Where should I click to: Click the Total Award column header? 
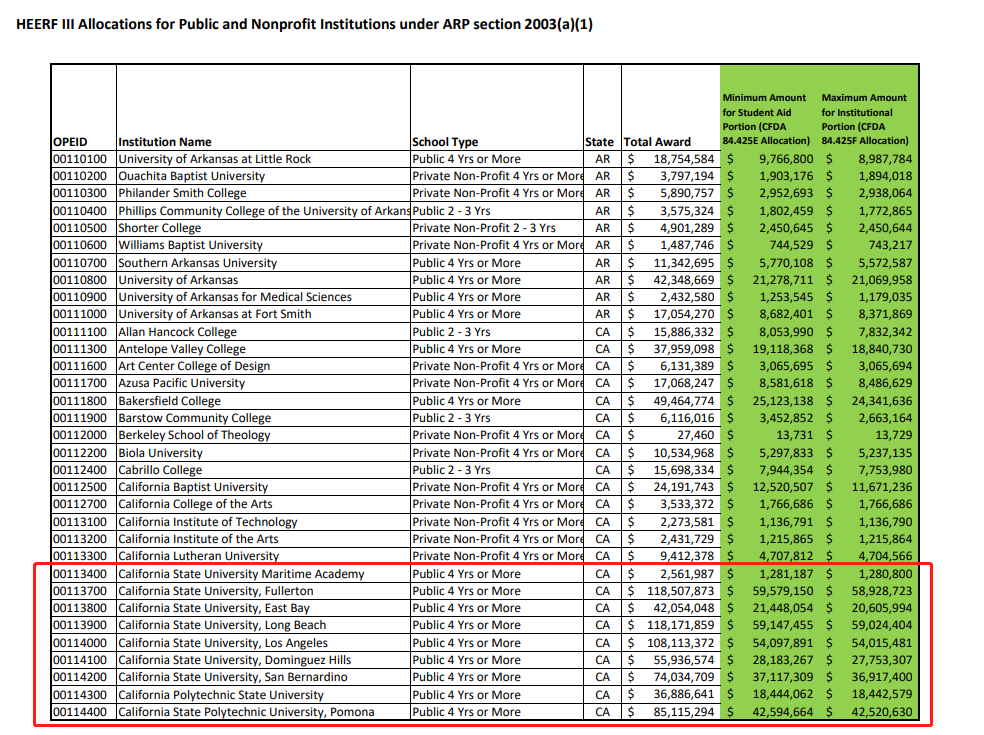pyautogui.click(x=657, y=142)
